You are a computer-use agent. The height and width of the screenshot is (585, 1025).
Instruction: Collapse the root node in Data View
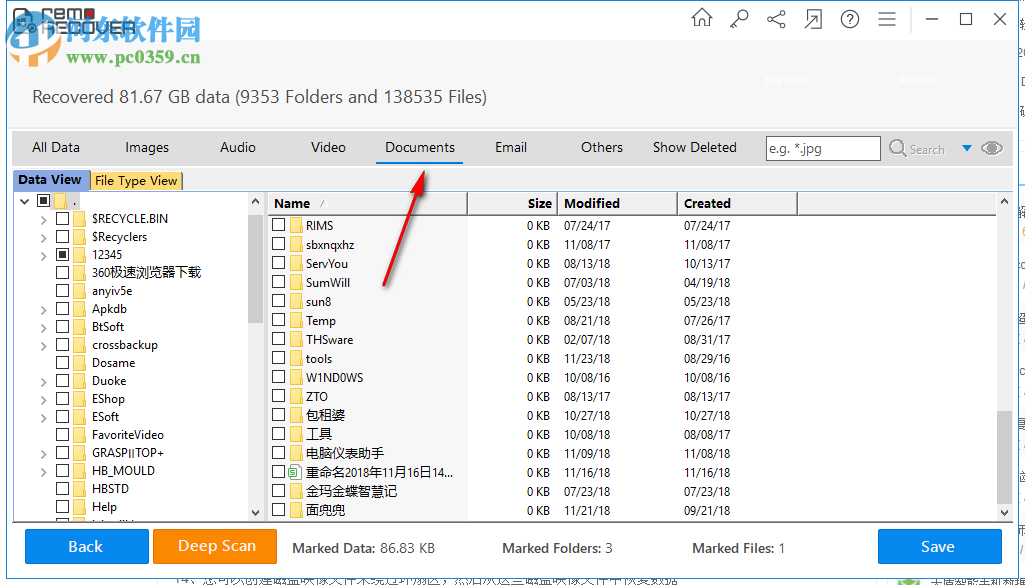pyautogui.click(x=22, y=199)
